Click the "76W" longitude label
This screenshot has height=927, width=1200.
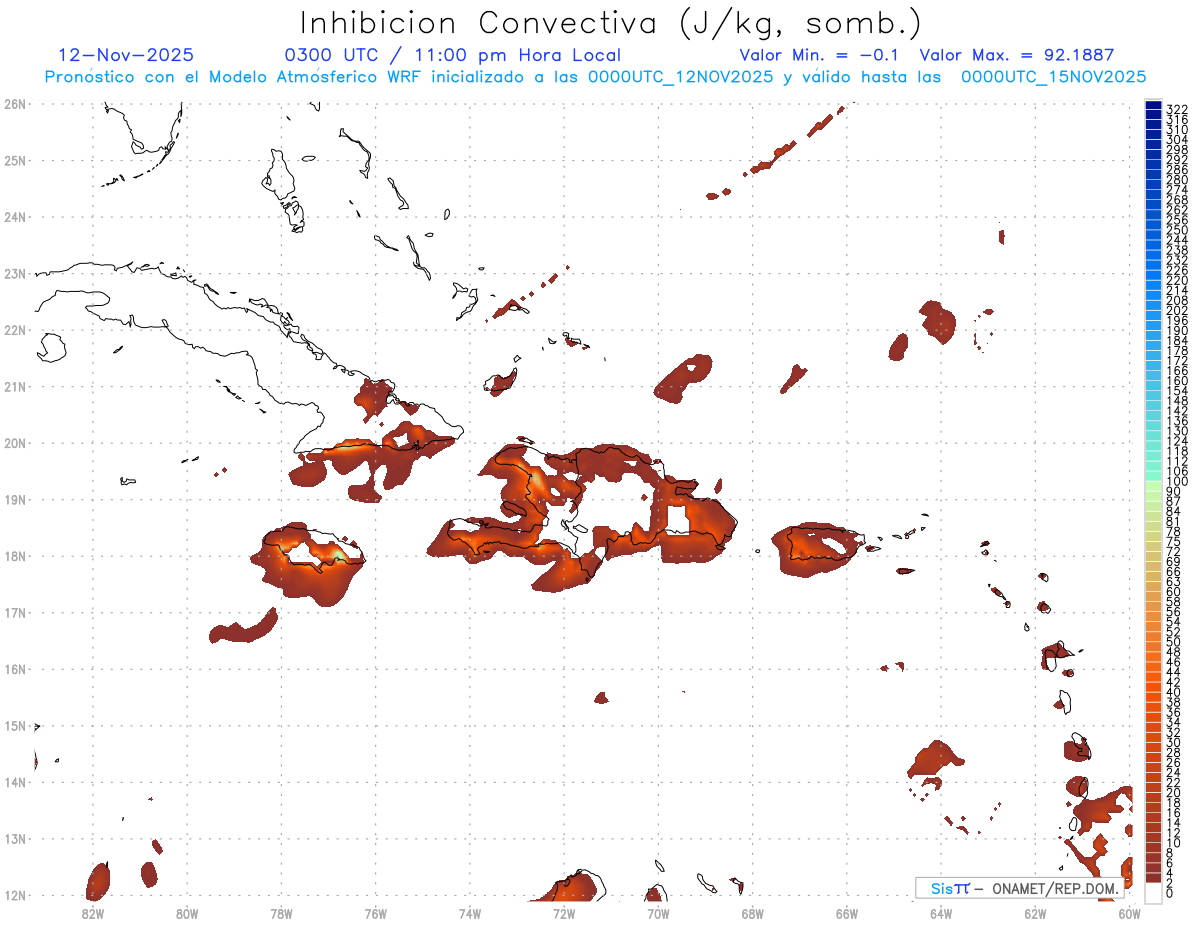(376, 913)
